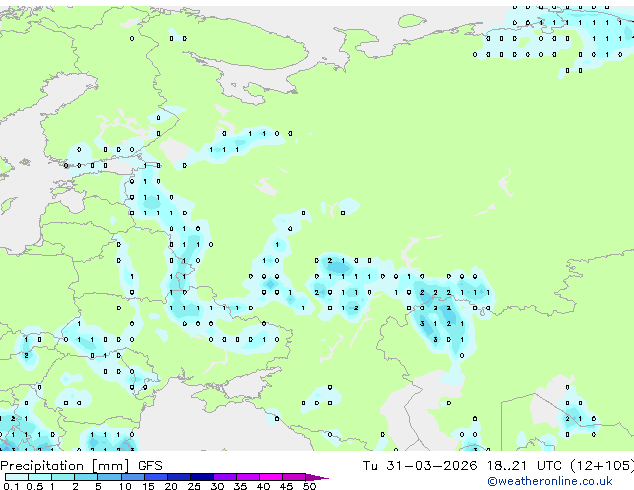Pick the 20–25 mm legend color swatch
The image size is (634, 490).
tap(178, 477)
